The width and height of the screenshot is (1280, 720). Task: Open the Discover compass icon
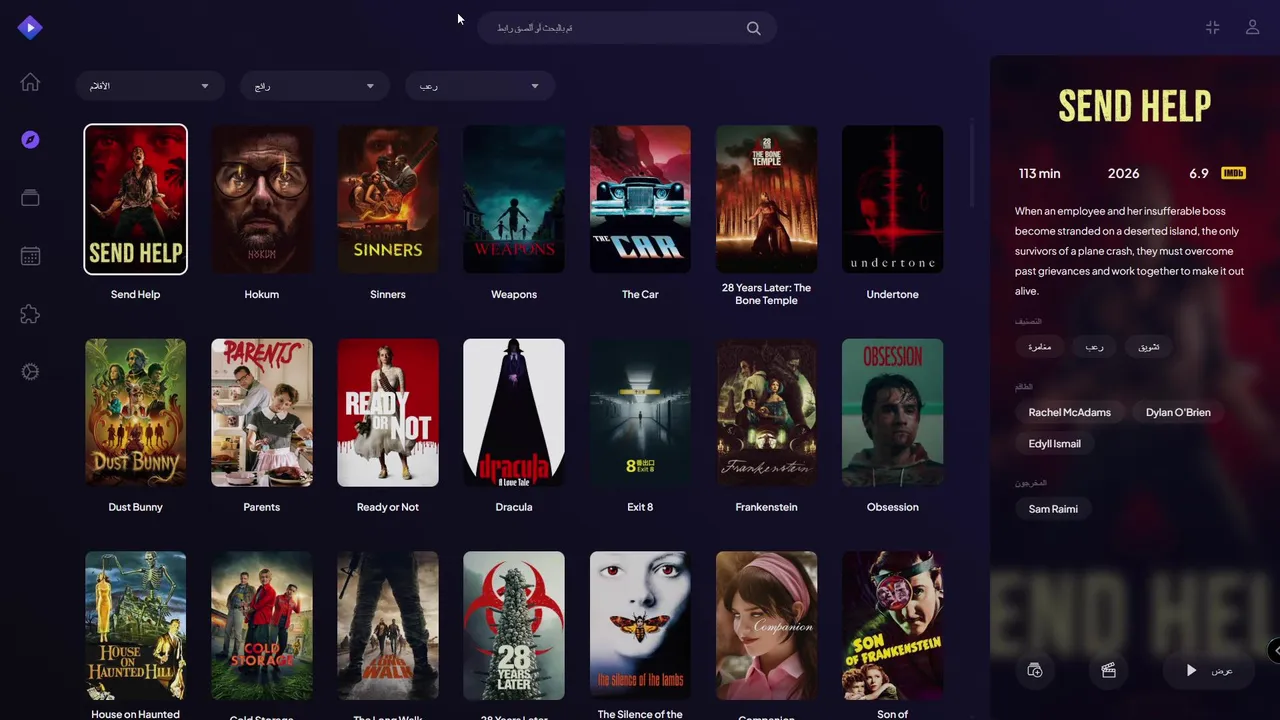point(30,140)
